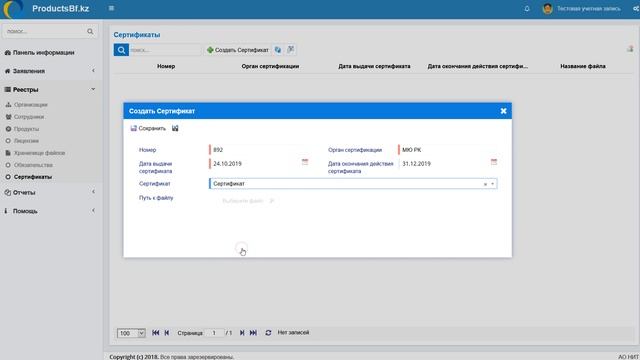Click the icon at the far right of the toolbar

click(630, 49)
